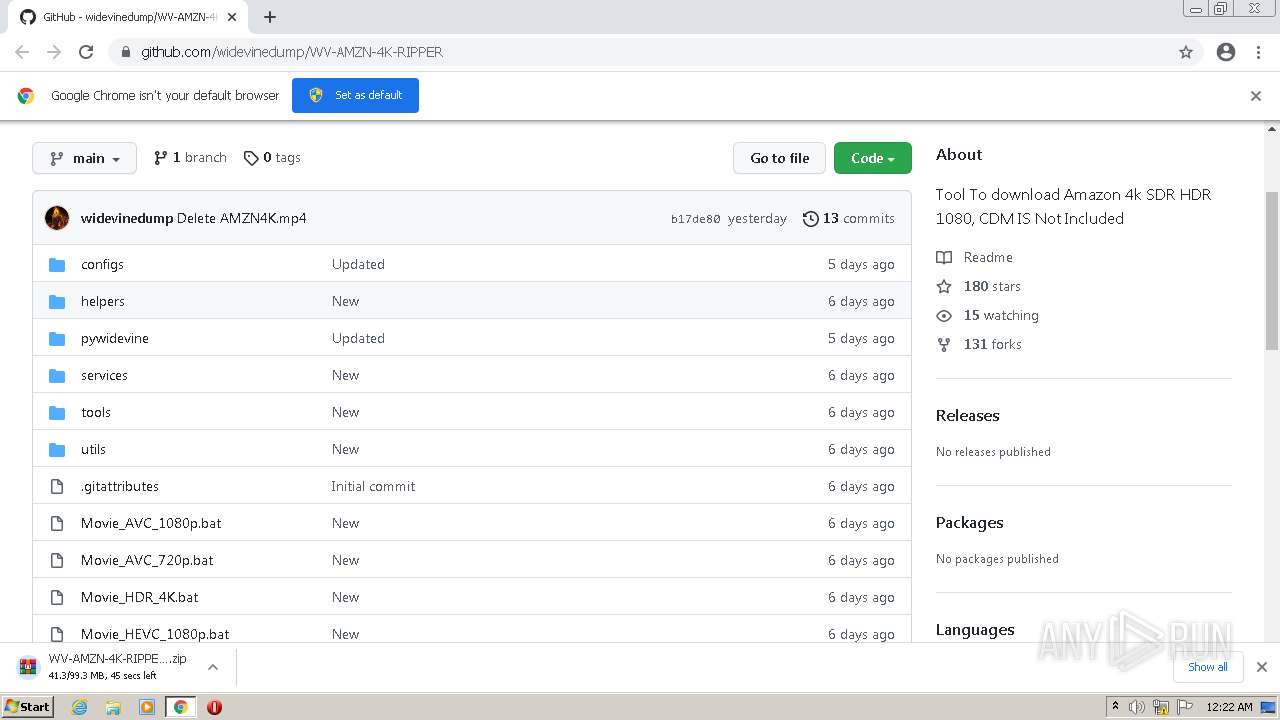Close the GitHub widevinedump tab
The width and height of the screenshot is (1280, 720).
[232, 17]
